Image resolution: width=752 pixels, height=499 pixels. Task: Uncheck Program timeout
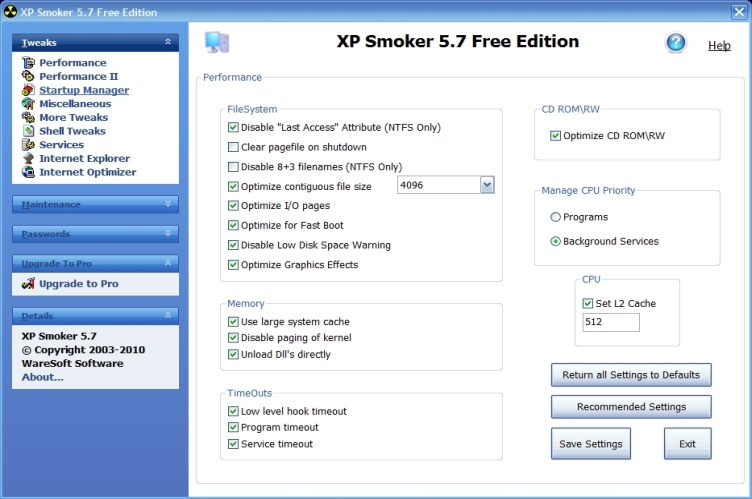click(233, 427)
